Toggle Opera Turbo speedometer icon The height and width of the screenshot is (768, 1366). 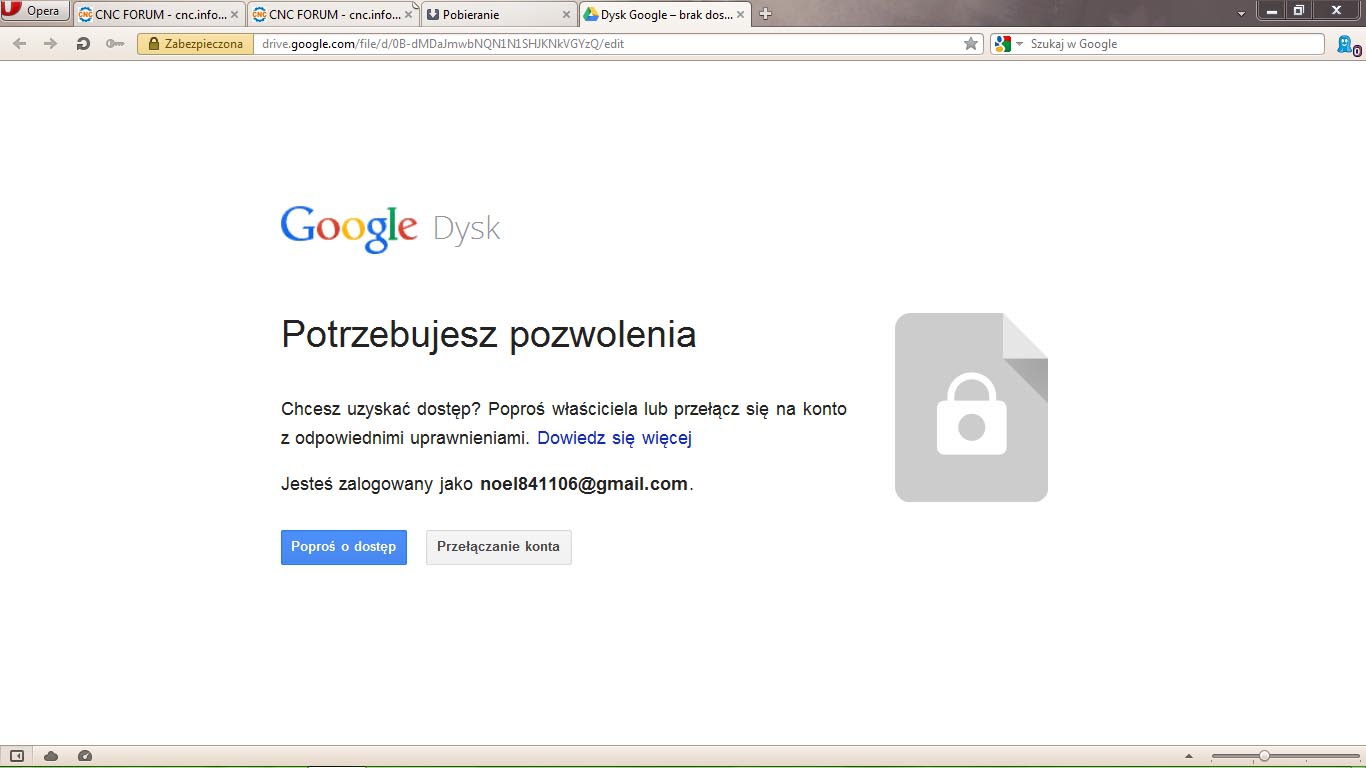(x=85, y=756)
